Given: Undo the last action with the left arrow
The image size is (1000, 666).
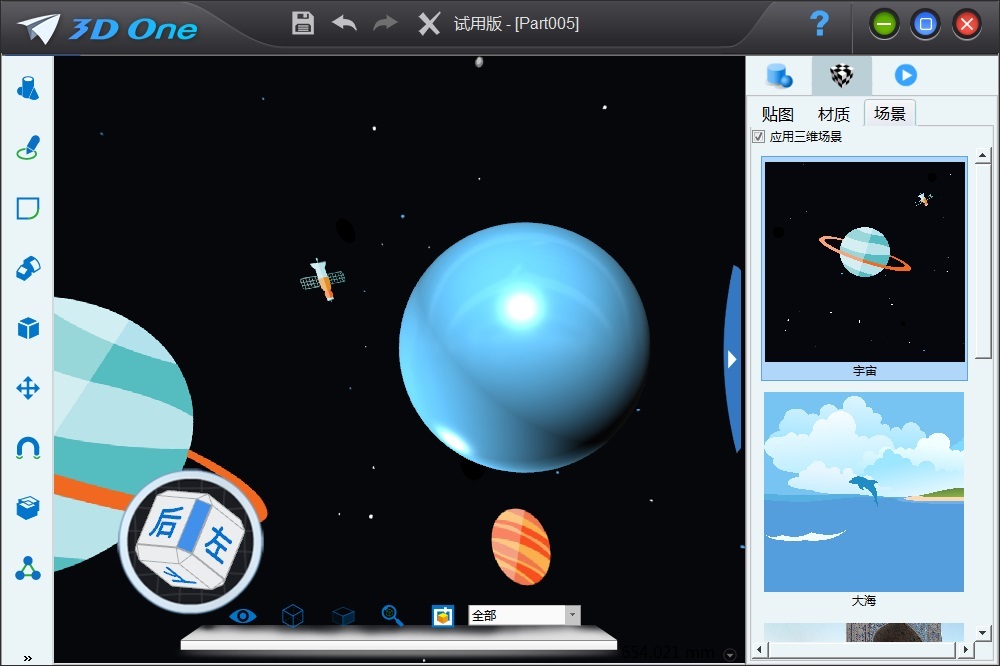Looking at the screenshot, I should 344,23.
